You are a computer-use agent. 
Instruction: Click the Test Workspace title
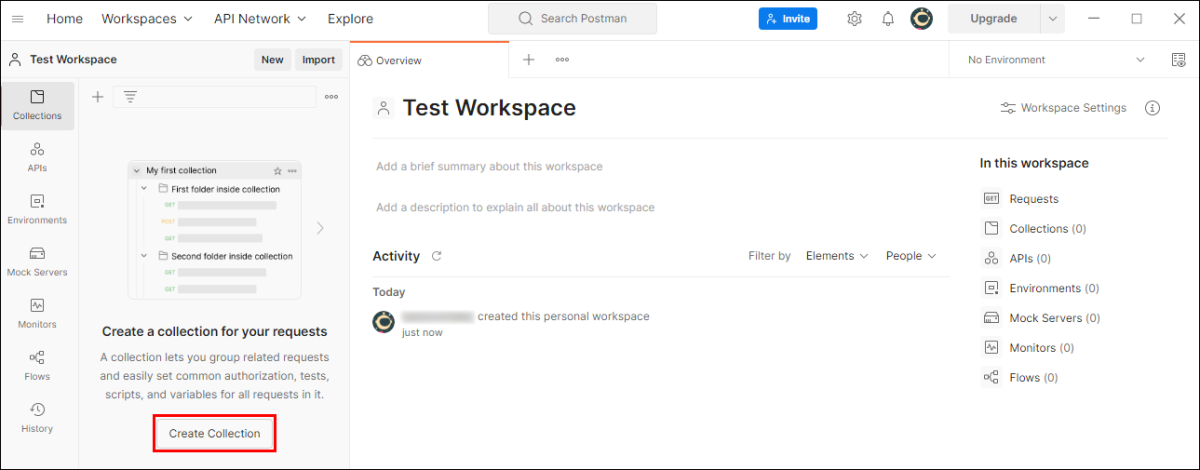pyautogui.click(x=489, y=108)
